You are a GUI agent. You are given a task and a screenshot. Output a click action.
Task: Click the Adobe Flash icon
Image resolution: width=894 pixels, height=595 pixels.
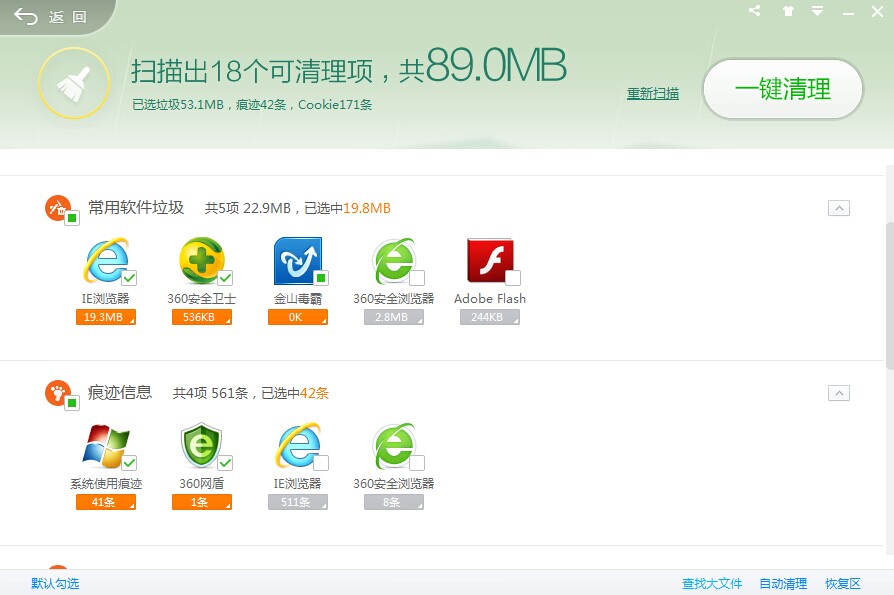[x=490, y=260]
